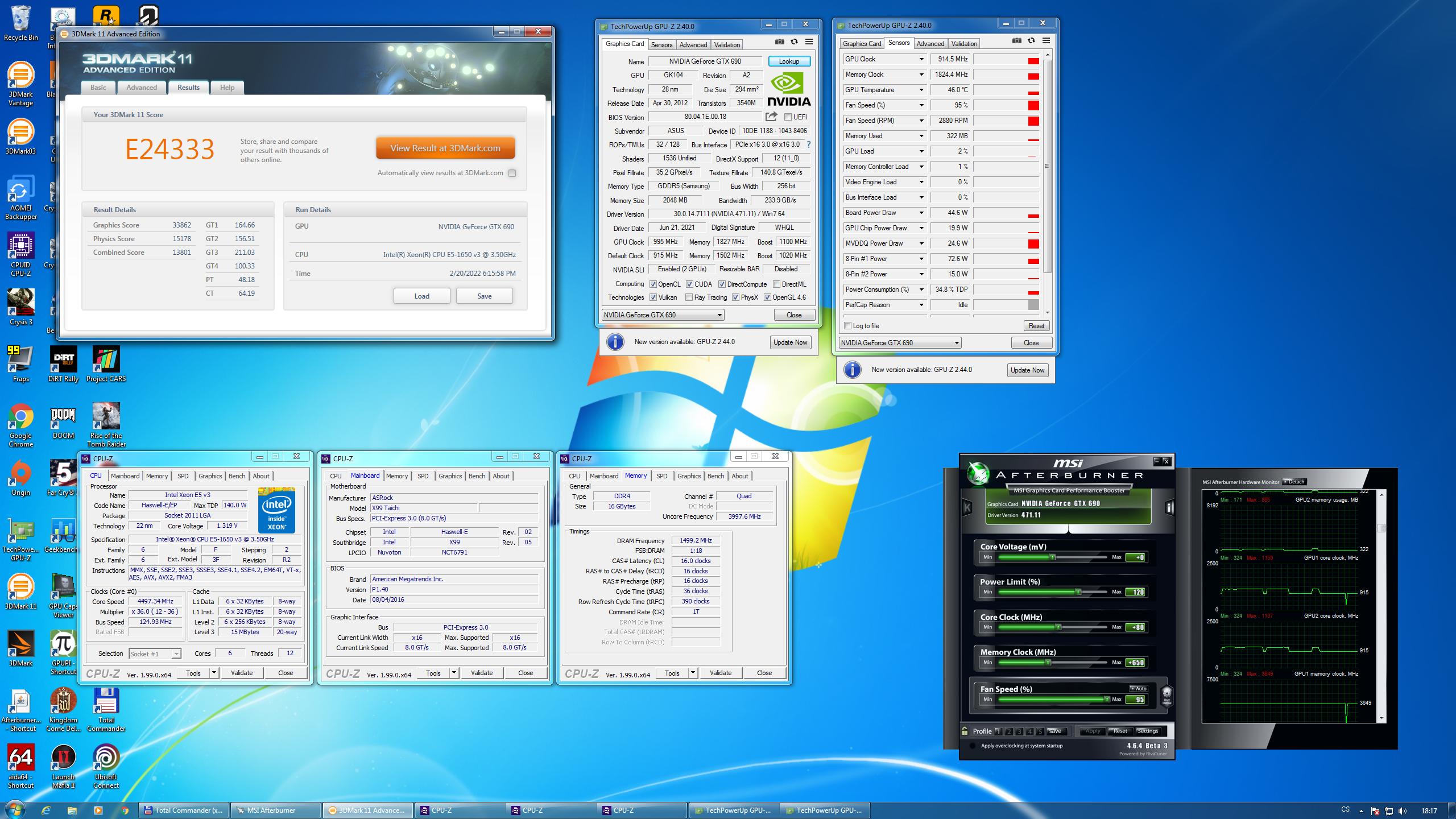Viewport: 1456px width, 819px height.
Task: Select Afterburner profile slot 1
Action: [999, 731]
